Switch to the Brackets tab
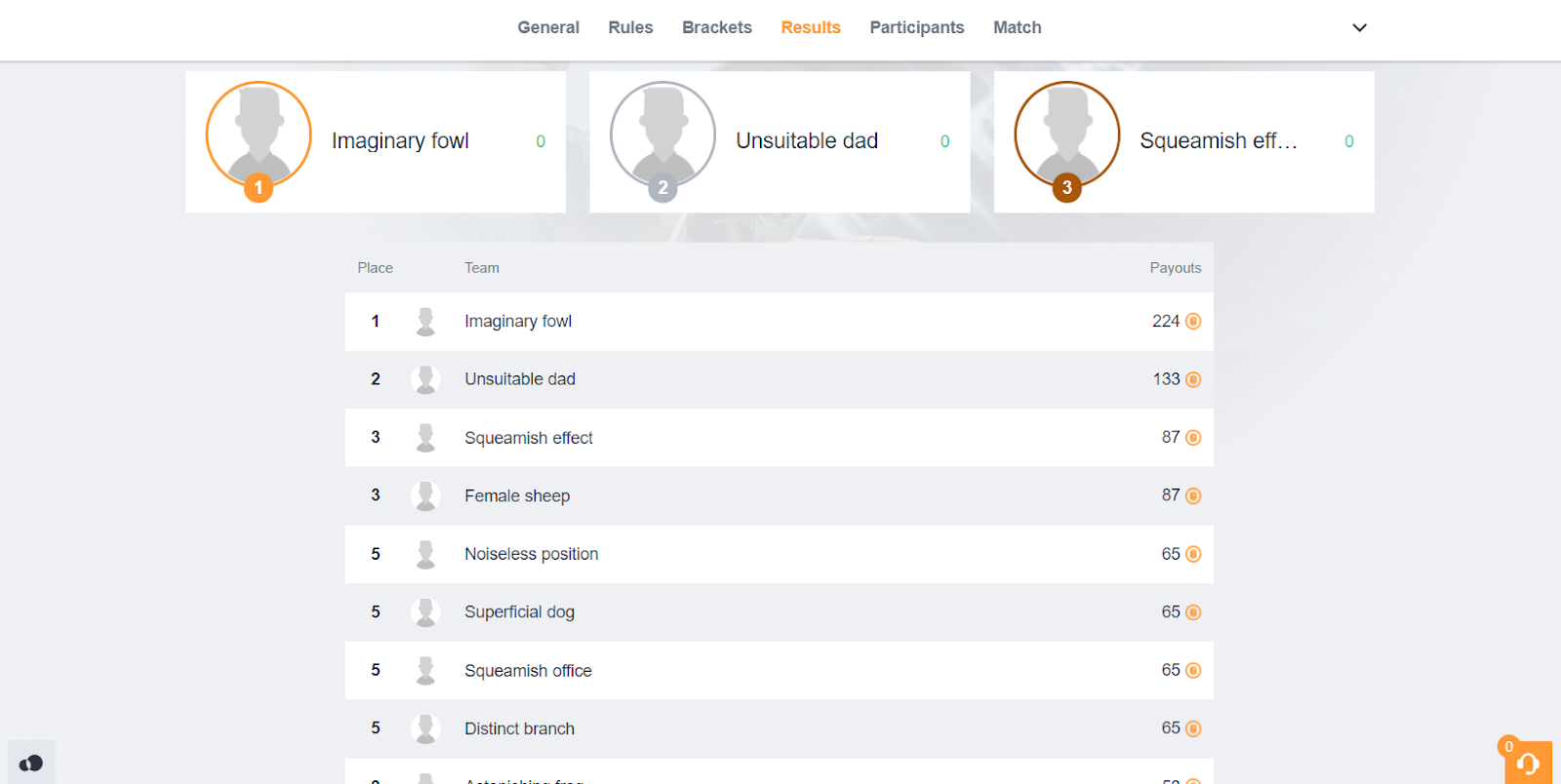1561x784 pixels. tap(716, 27)
